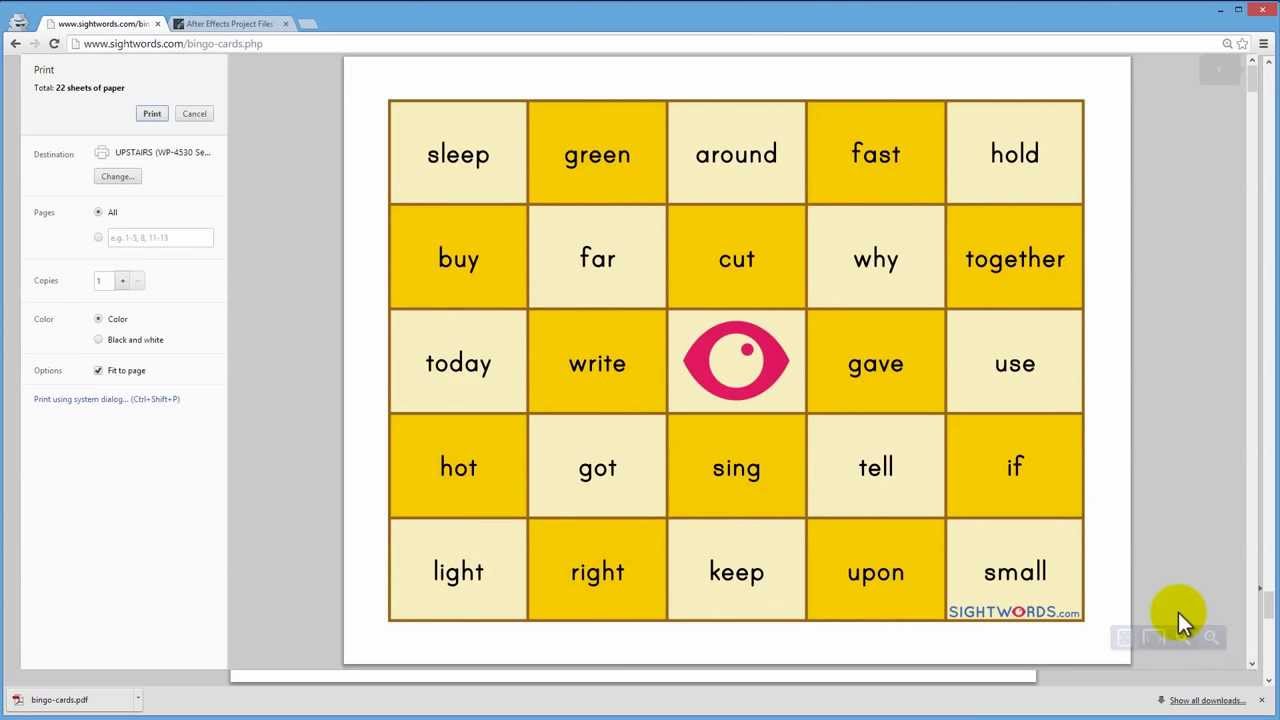The image size is (1280, 720).
Task: Increase copies with the plus button
Action: pyautogui.click(x=123, y=281)
